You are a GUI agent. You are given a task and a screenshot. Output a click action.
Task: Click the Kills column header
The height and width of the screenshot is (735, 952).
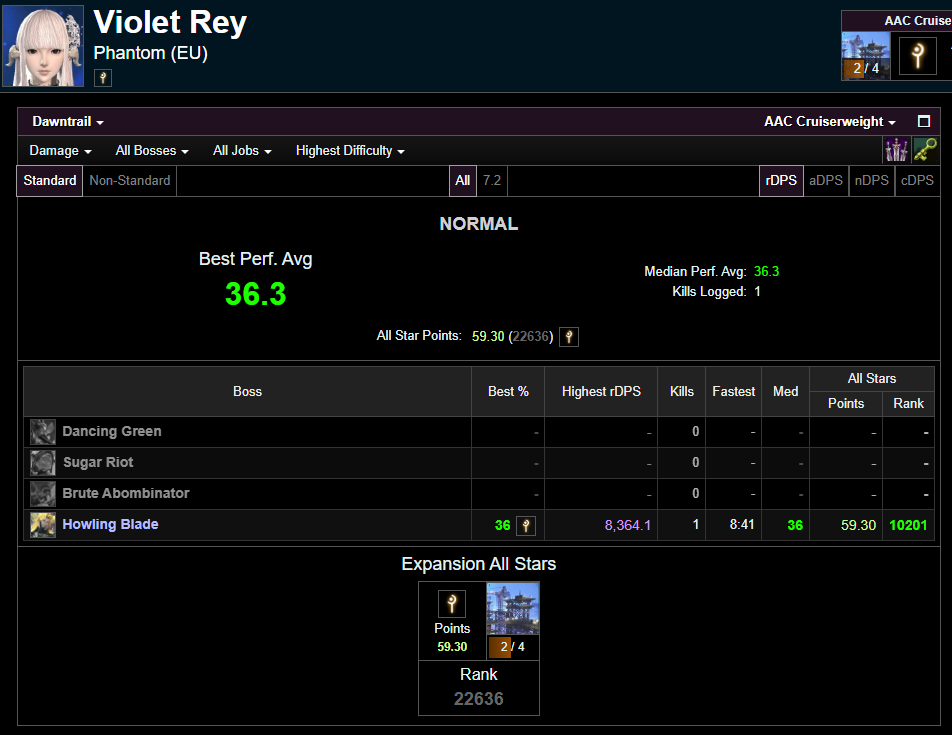681,391
